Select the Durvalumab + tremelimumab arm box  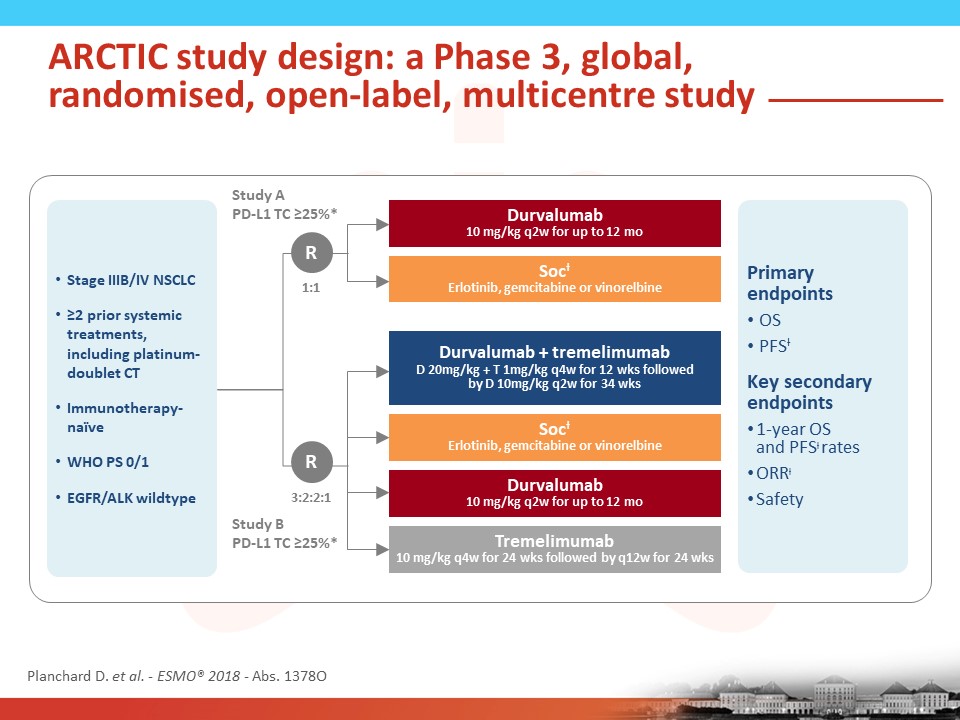pos(555,368)
